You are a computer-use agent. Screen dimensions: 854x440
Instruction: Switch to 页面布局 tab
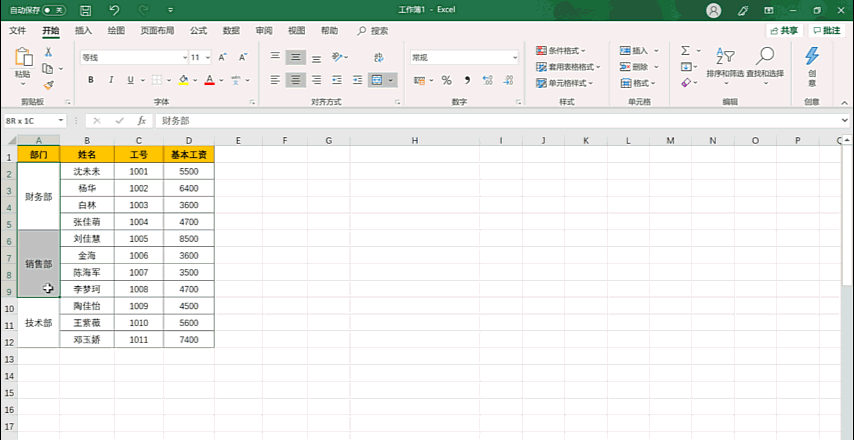point(157,30)
